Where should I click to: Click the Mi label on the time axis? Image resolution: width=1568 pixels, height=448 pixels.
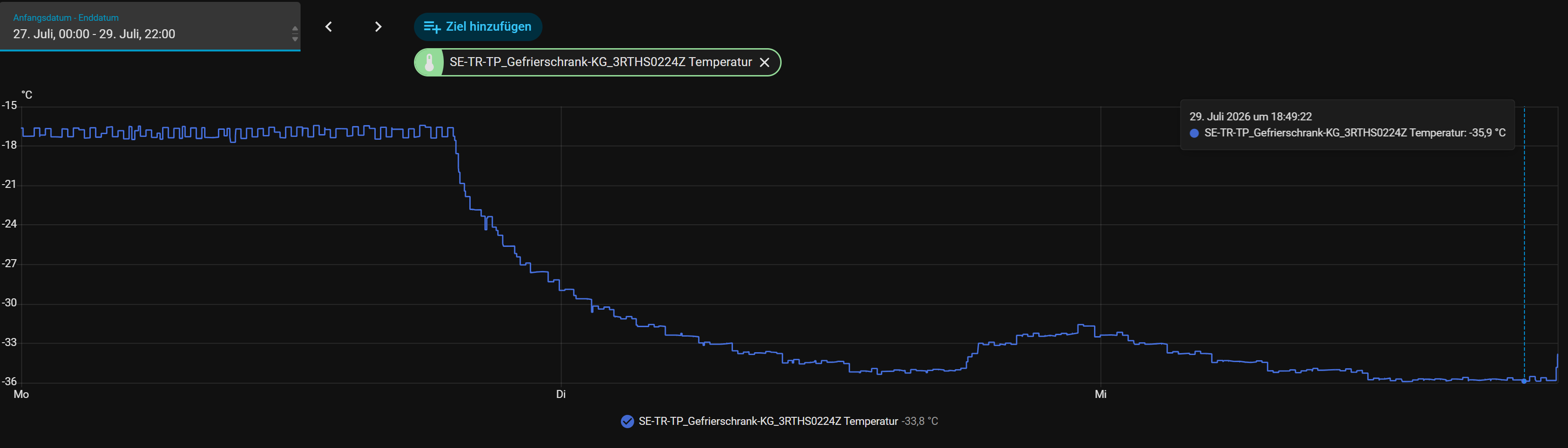tap(1101, 395)
